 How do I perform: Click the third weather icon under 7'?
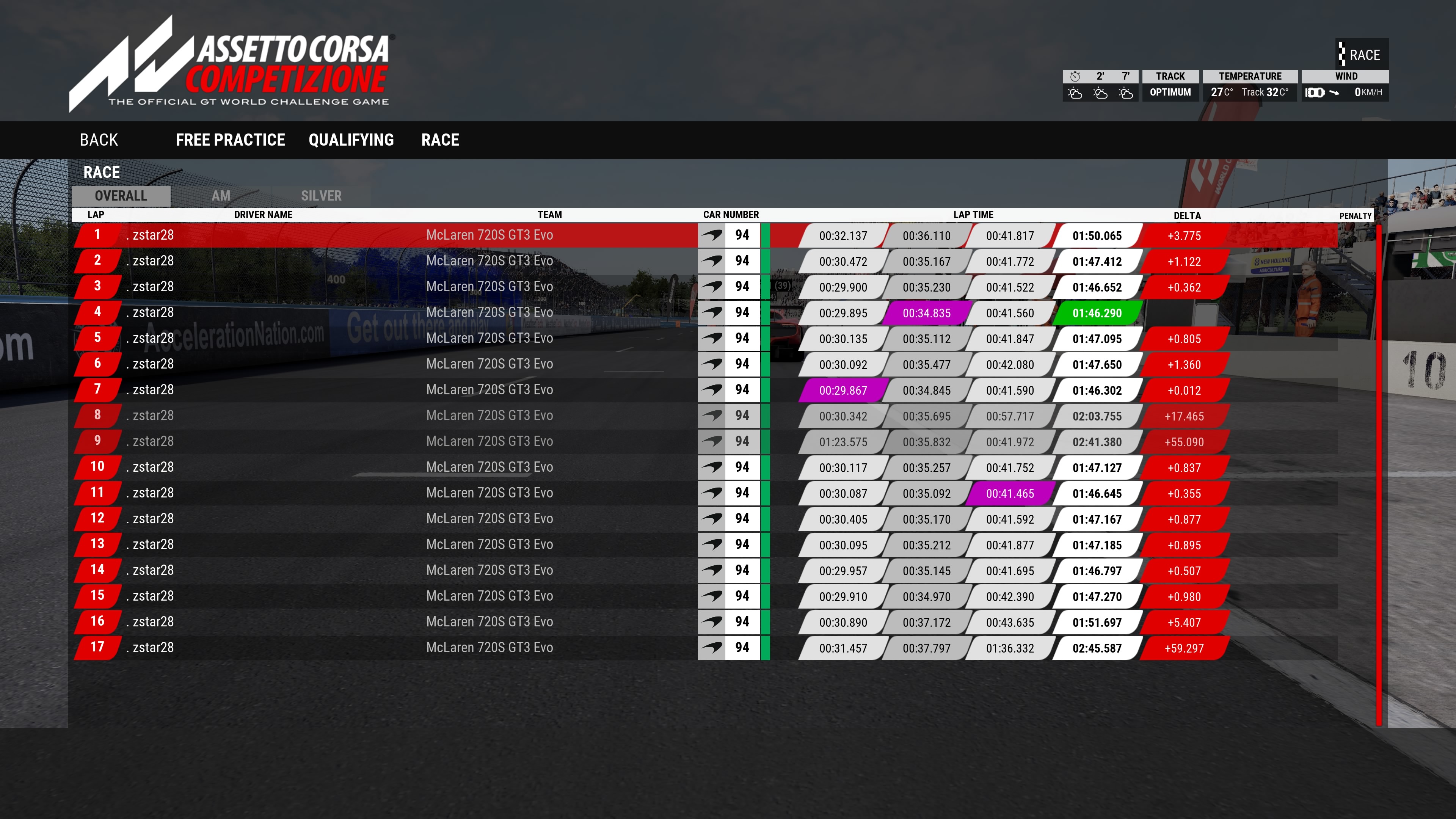[1126, 93]
